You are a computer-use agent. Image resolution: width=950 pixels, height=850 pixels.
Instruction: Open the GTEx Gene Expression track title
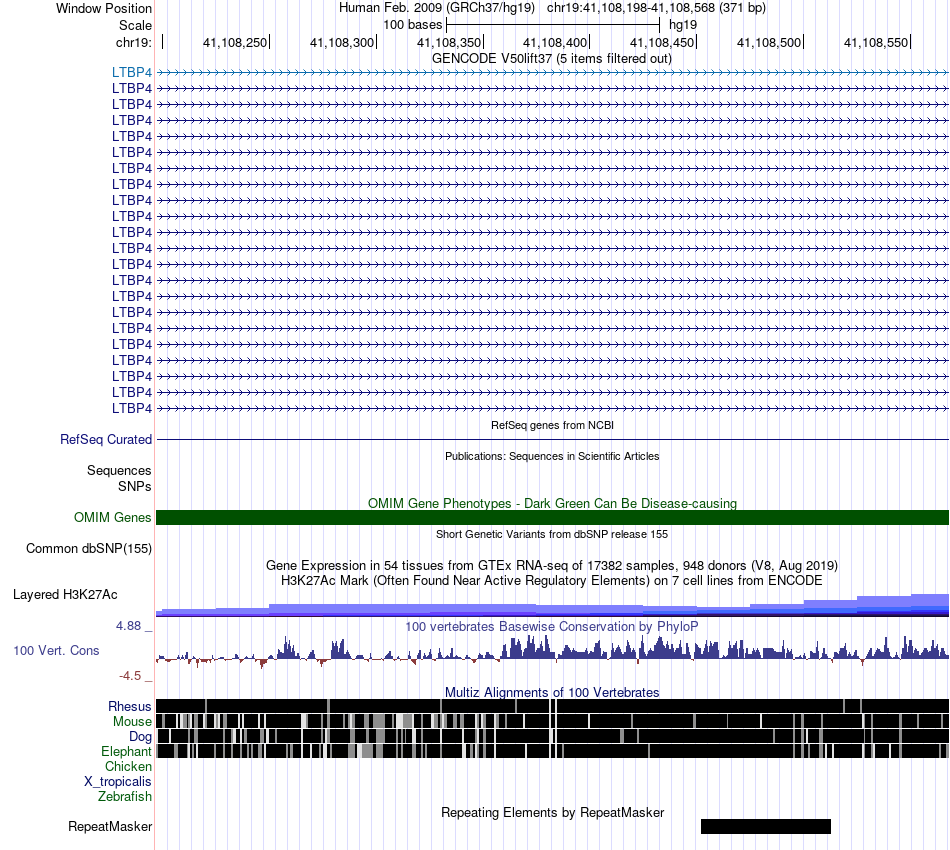click(x=552, y=565)
